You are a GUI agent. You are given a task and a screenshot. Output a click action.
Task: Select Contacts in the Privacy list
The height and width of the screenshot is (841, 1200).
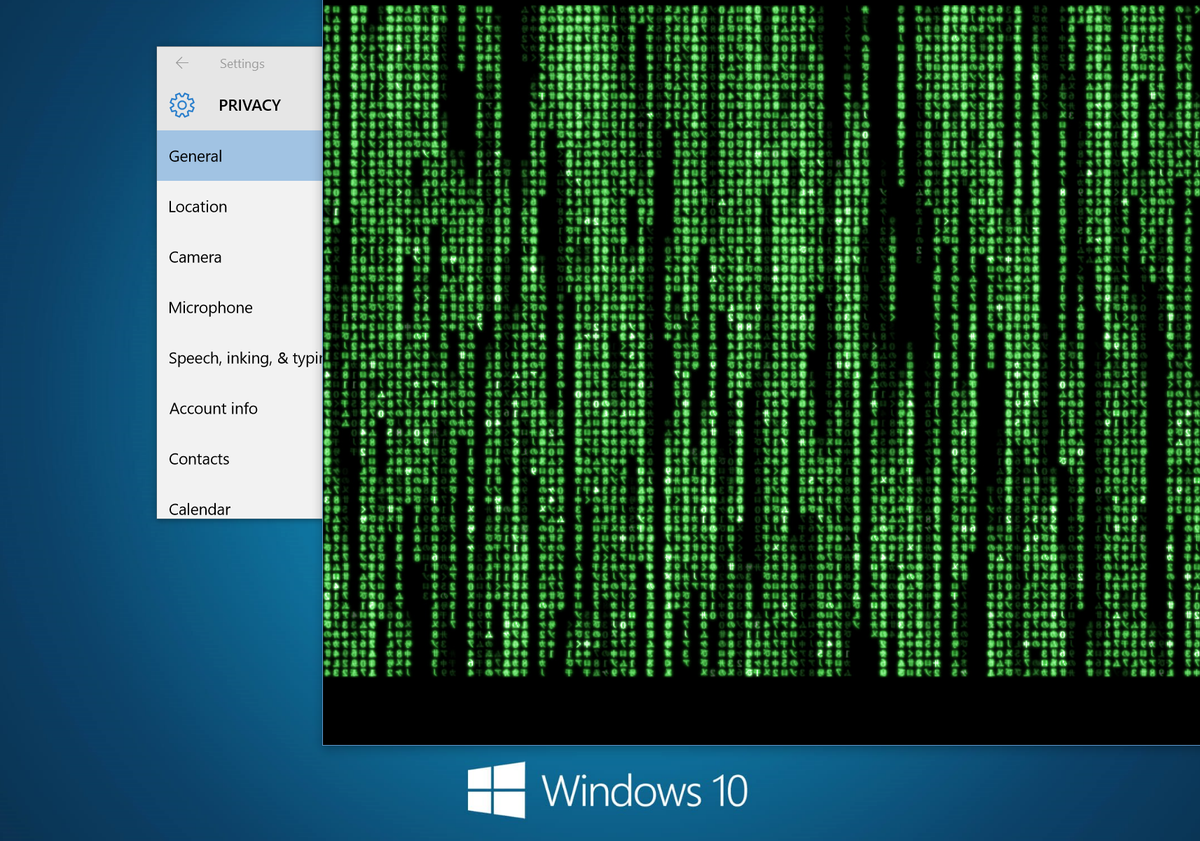tap(240, 459)
